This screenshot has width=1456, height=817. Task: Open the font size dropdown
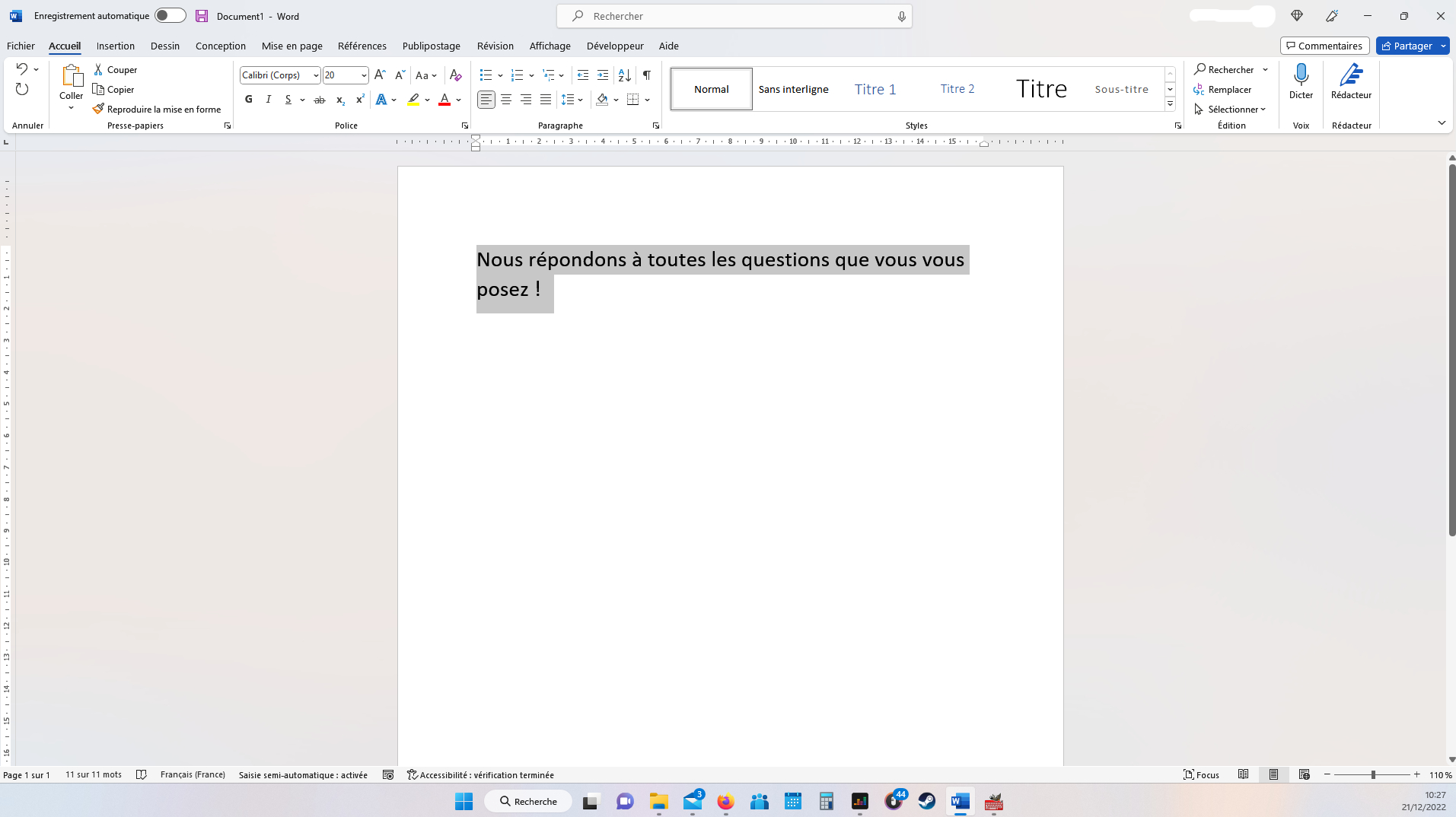pos(364,75)
